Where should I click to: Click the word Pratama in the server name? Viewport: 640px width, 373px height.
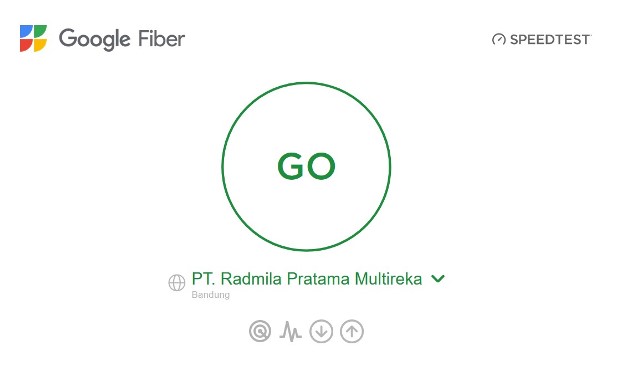click(x=318, y=279)
